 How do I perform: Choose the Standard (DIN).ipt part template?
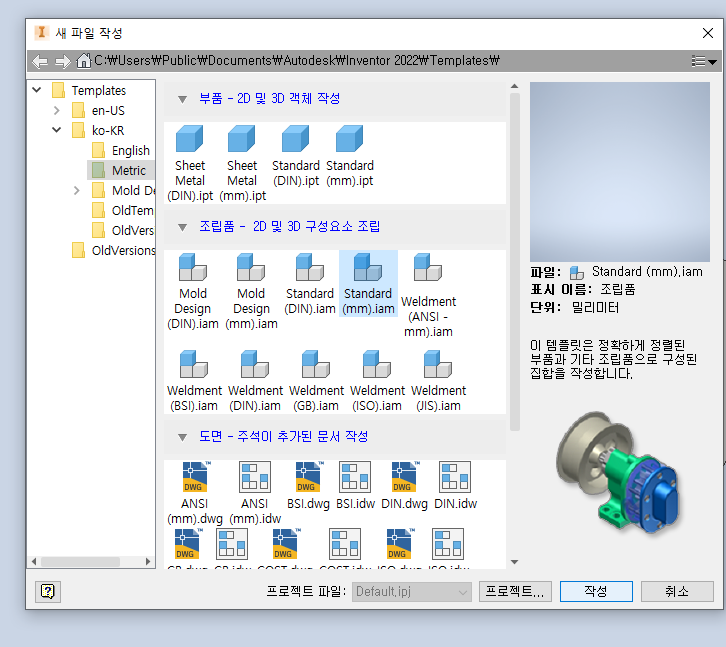pos(296,156)
